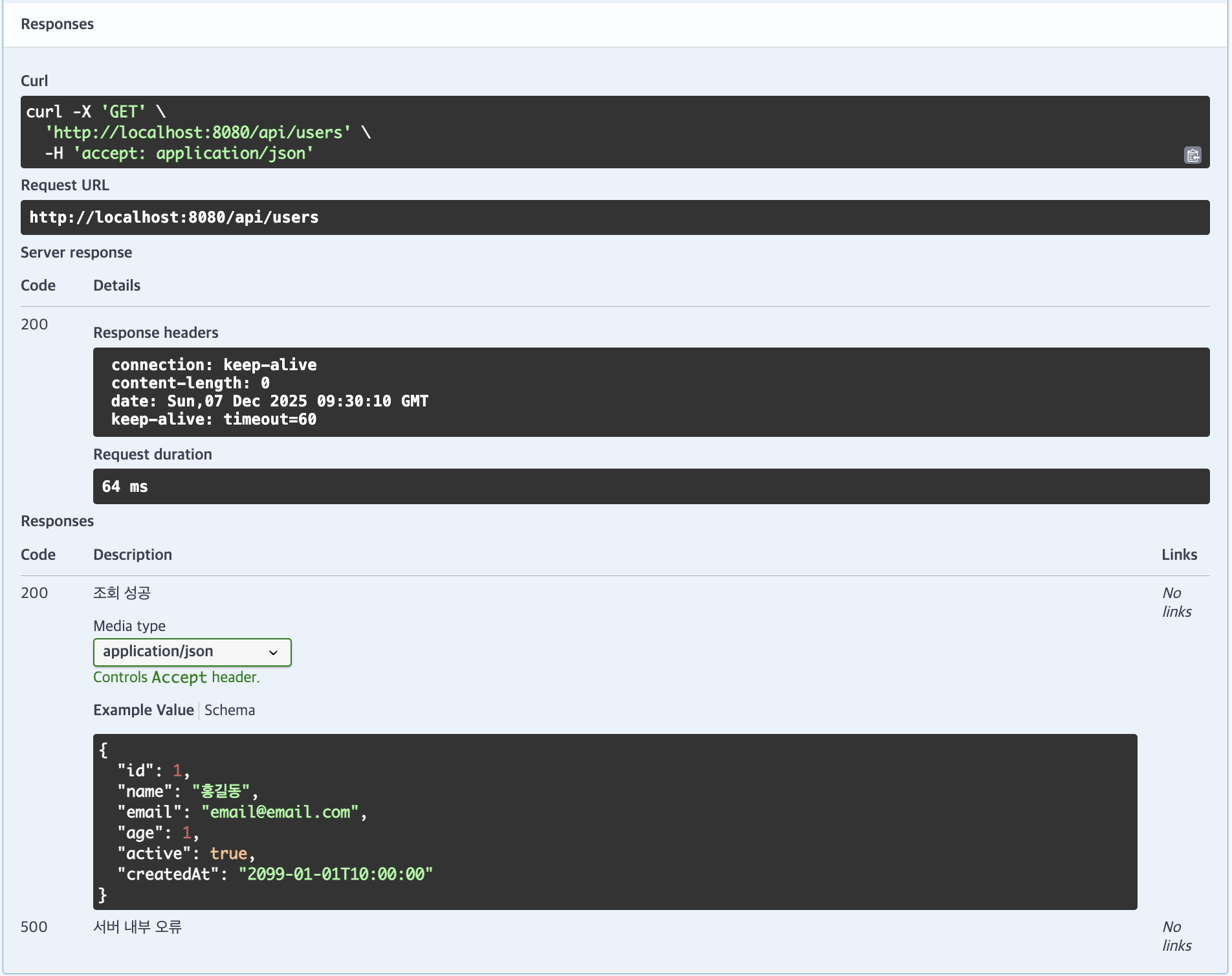Click the email value in example JSON
This screenshot has height=976, width=1232.
coord(281,812)
